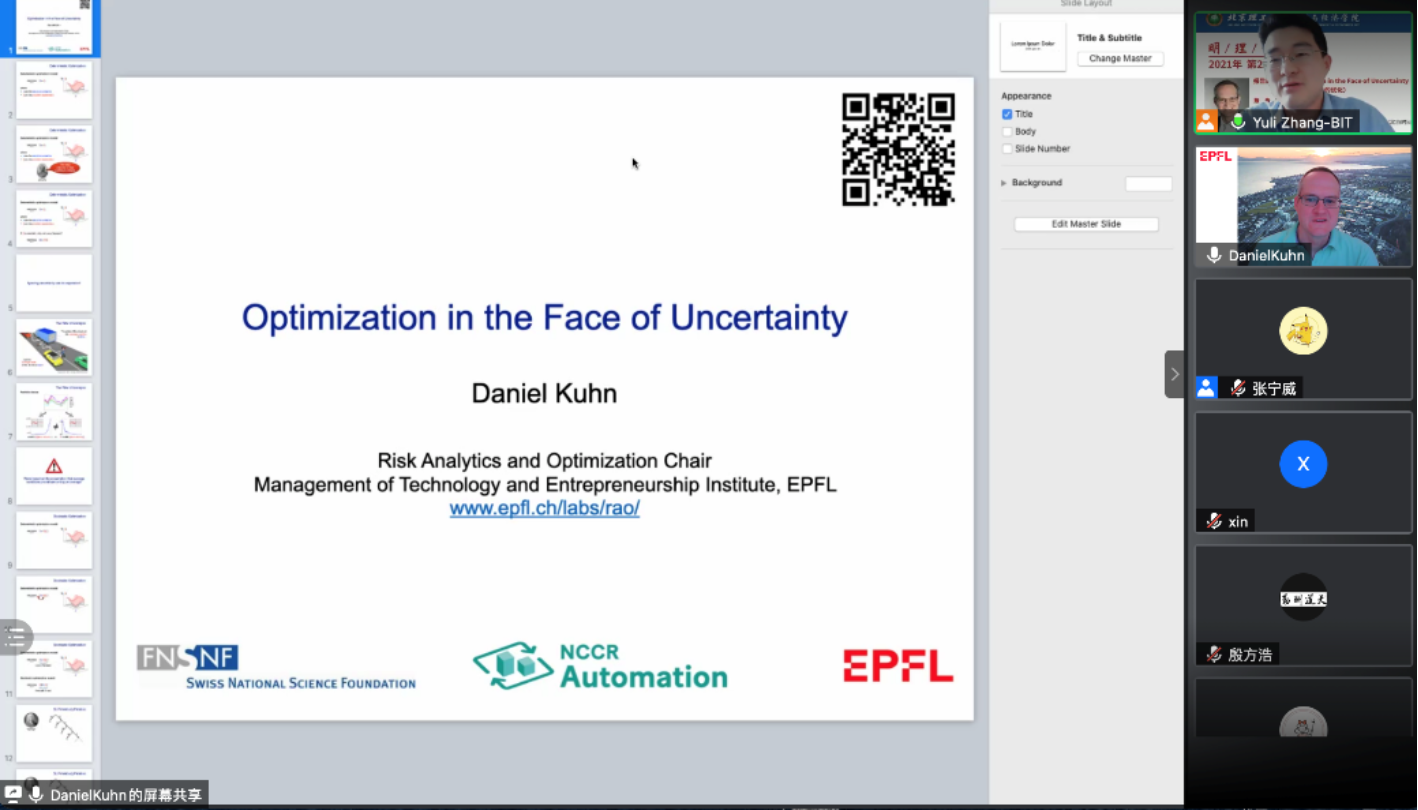Screen dimensions: 1418x810
Task: Click the screen share icon beside DanielKuhn label
Action: (14, 794)
